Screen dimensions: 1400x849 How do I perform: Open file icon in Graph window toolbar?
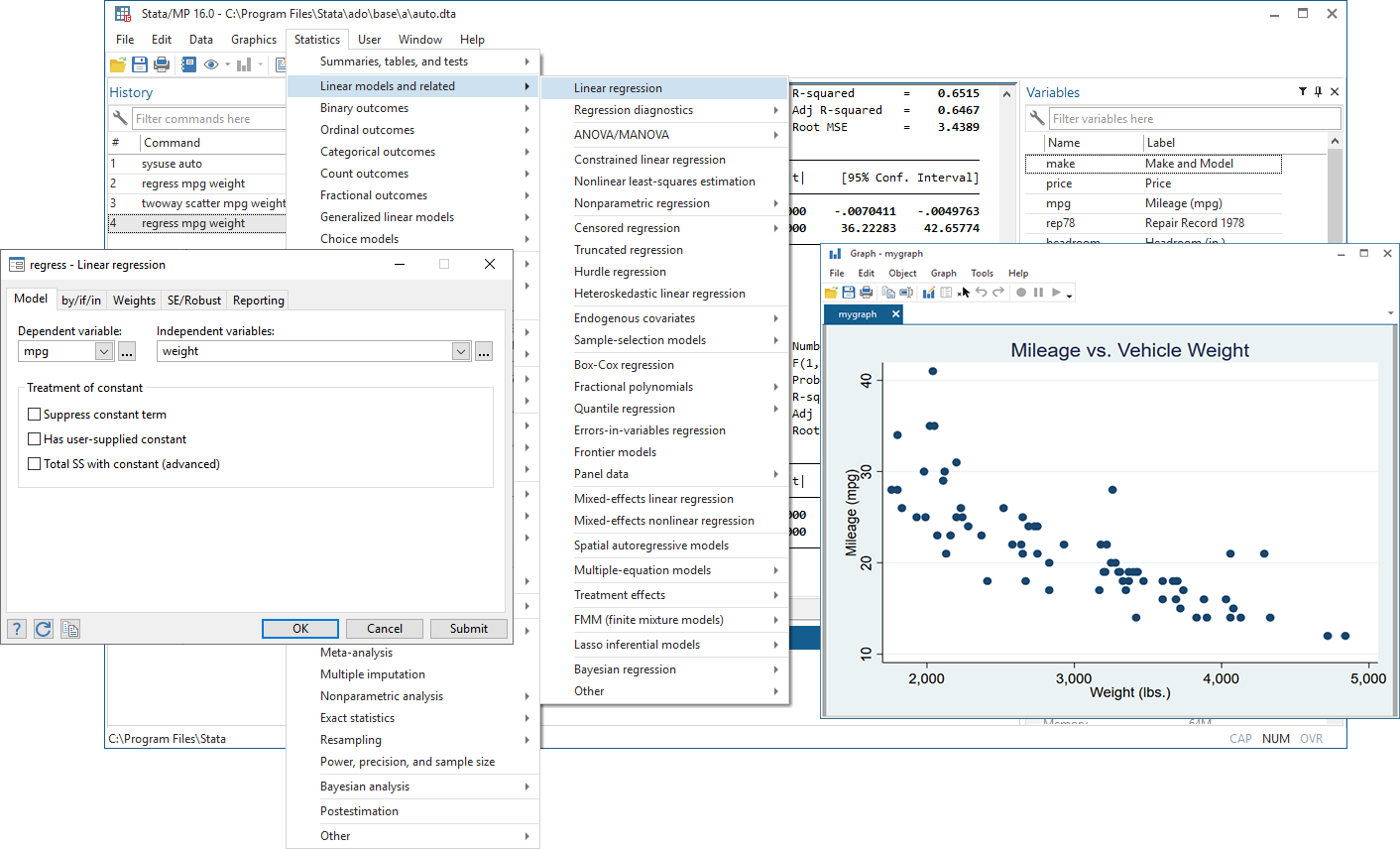point(831,293)
